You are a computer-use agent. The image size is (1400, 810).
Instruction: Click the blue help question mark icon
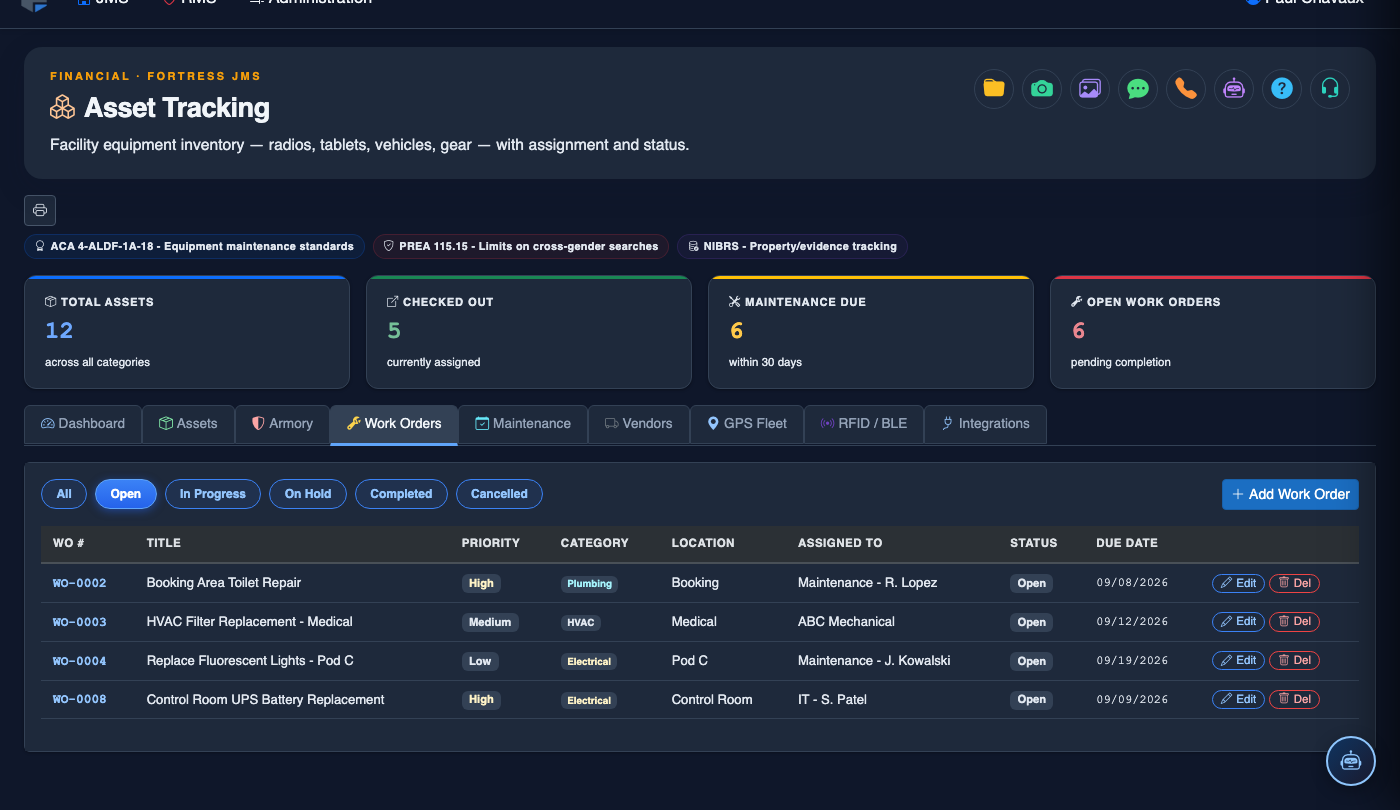click(1282, 88)
